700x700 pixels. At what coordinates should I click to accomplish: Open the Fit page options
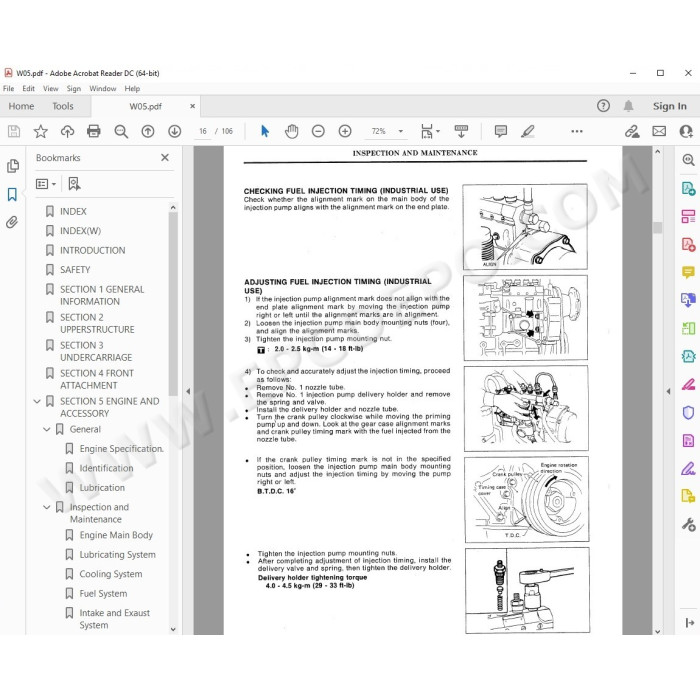point(430,131)
